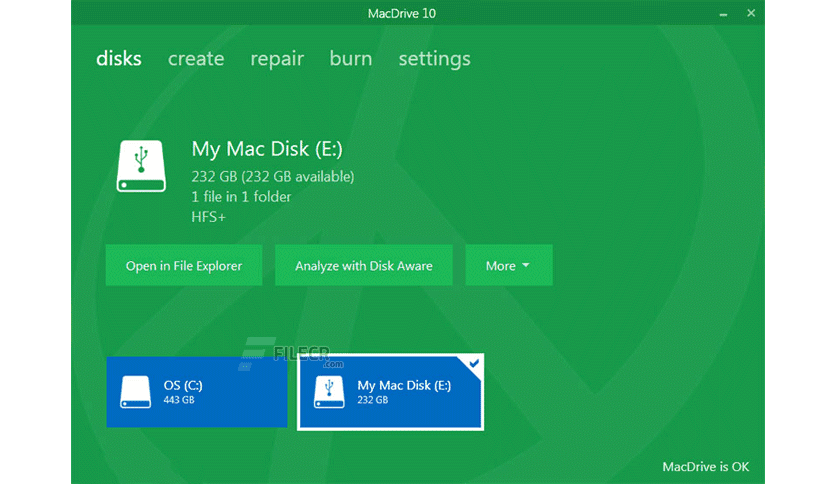Viewport: 836px width, 484px height.
Task: Select the OS (C:) disk tile
Action: coord(197,392)
